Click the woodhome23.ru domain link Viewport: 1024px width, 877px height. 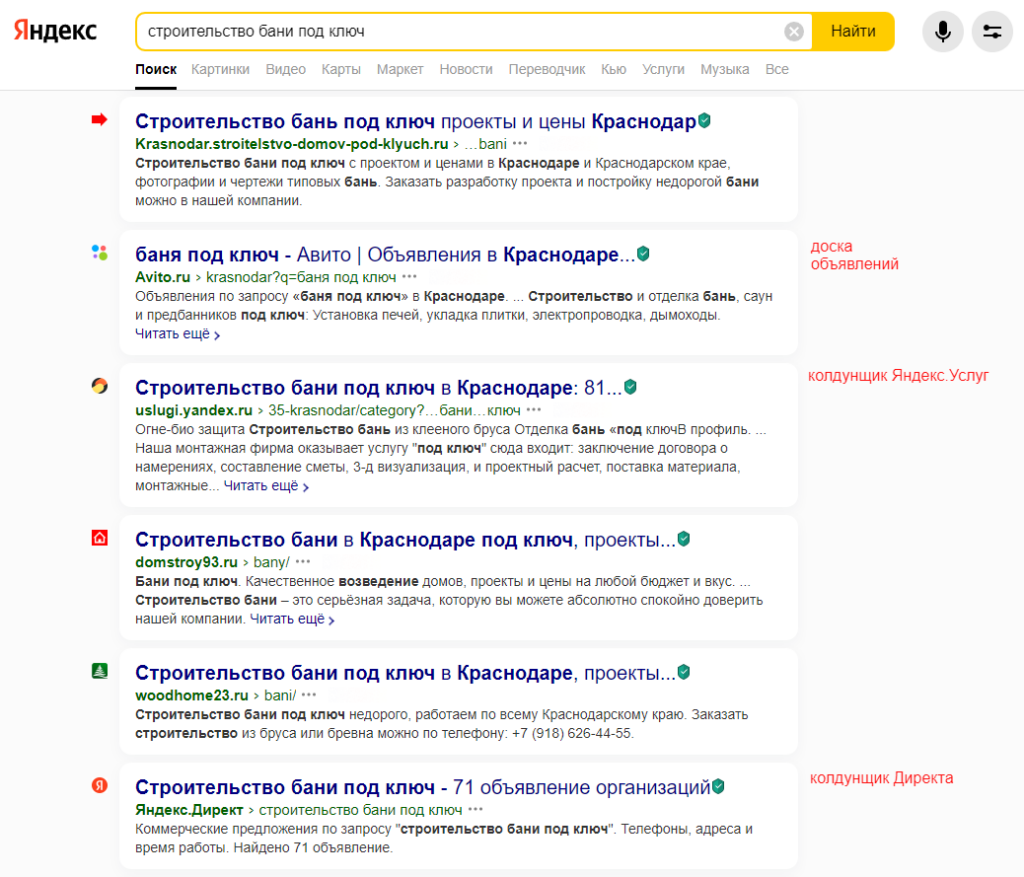tap(191, 695)
